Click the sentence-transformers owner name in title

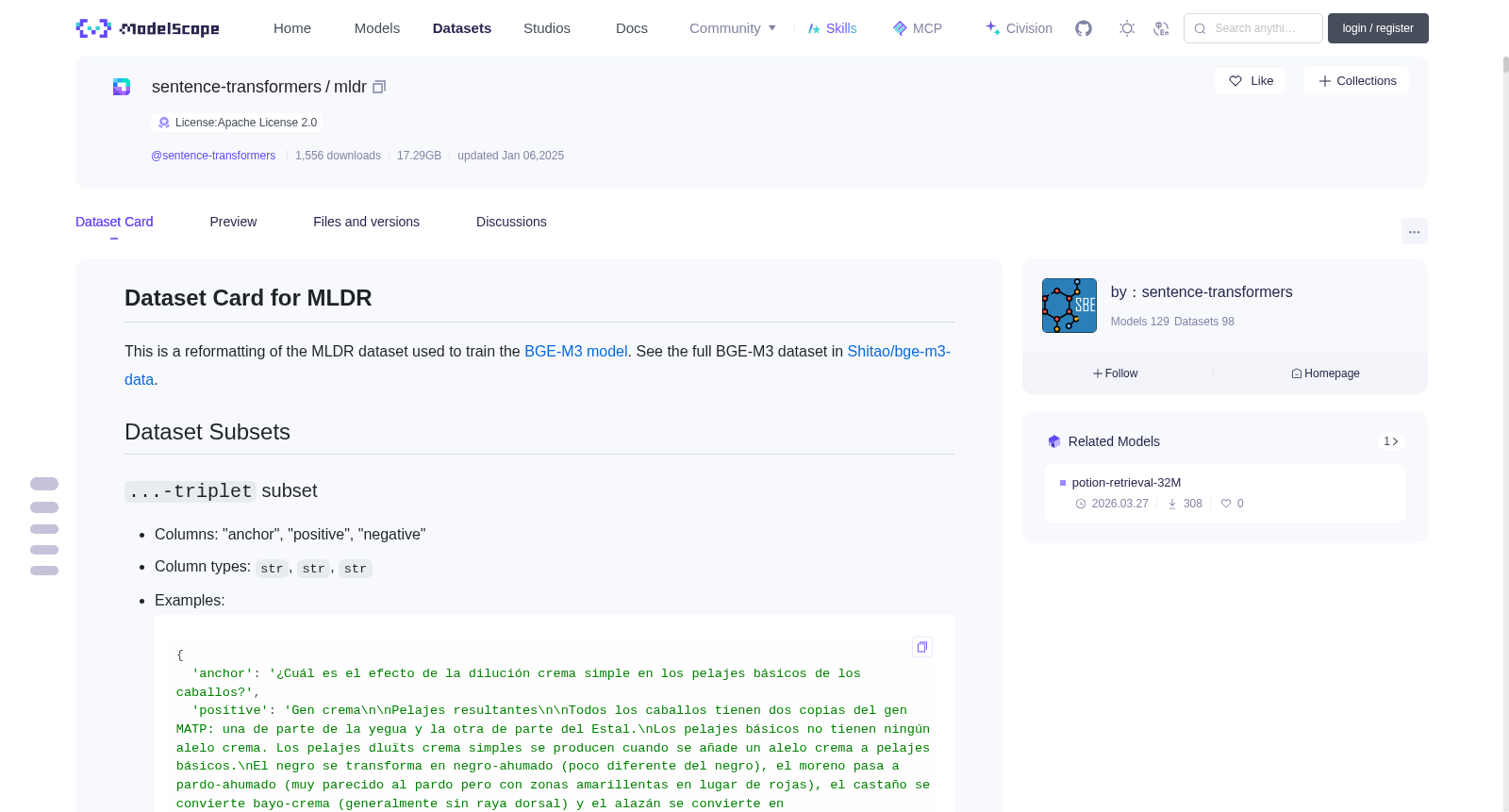237,87
